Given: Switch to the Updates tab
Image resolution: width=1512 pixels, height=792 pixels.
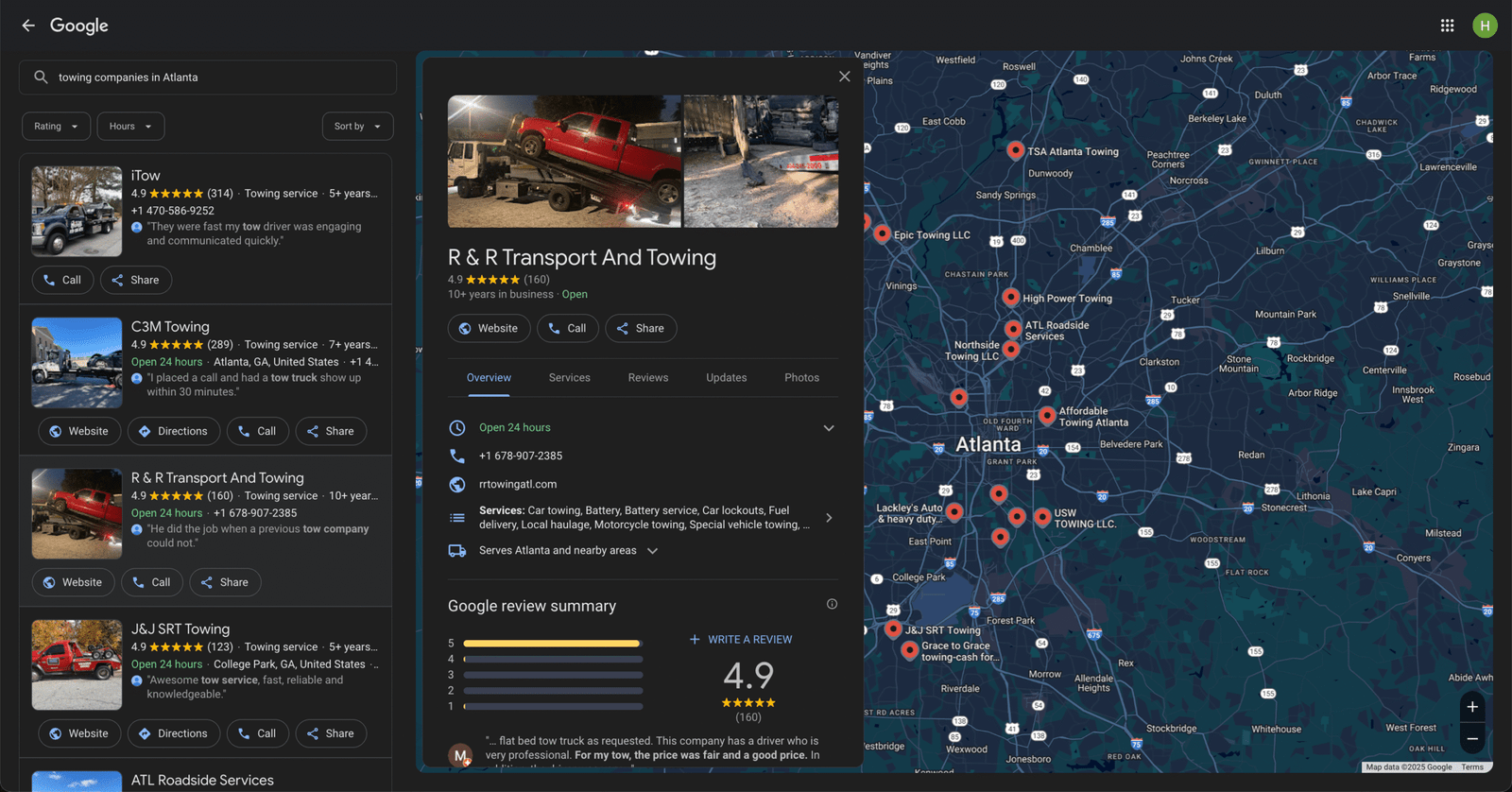Looking at the screenshot, I should [x=727, y=377].
